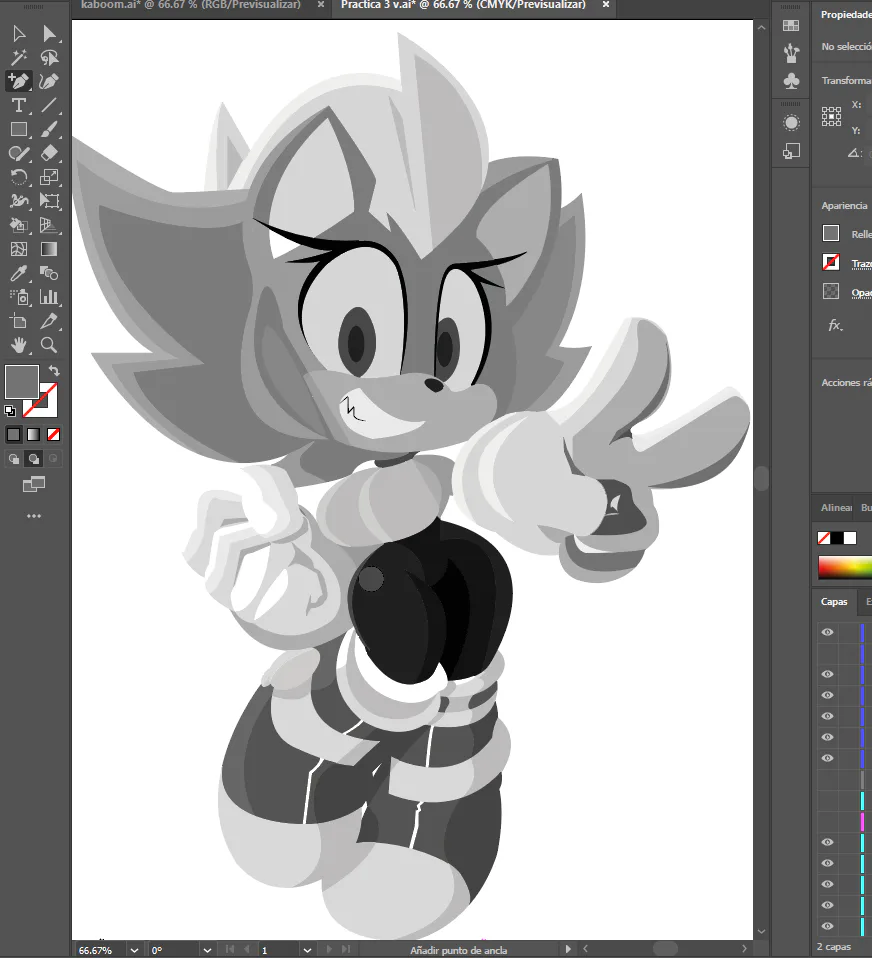Enable Draw Behind drawing mode
Image resolution: width=872 pixels, height=958 pixels.
point(34,458)
